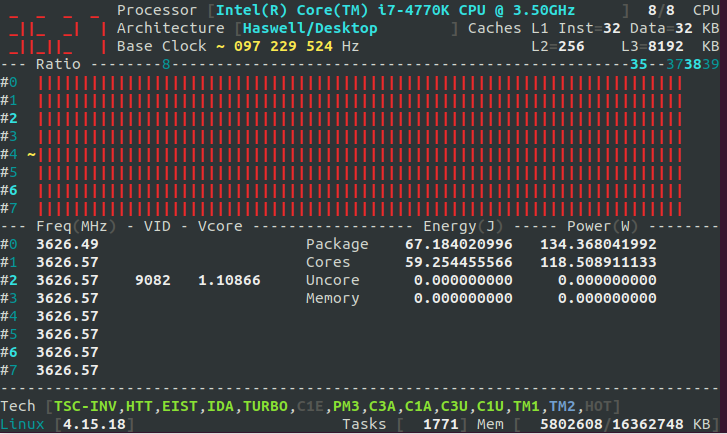Select the frequency value 3626.57 of core #3
The width and height of the screenshot is (727, 434).
[x=67, y=298]
